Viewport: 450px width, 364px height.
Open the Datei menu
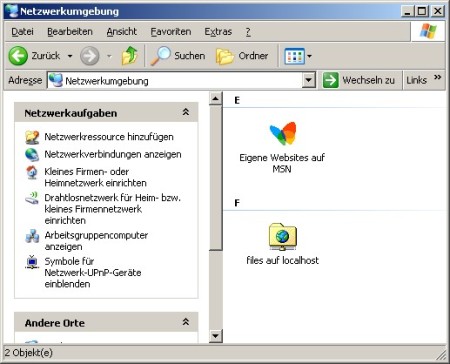(22, 32)
